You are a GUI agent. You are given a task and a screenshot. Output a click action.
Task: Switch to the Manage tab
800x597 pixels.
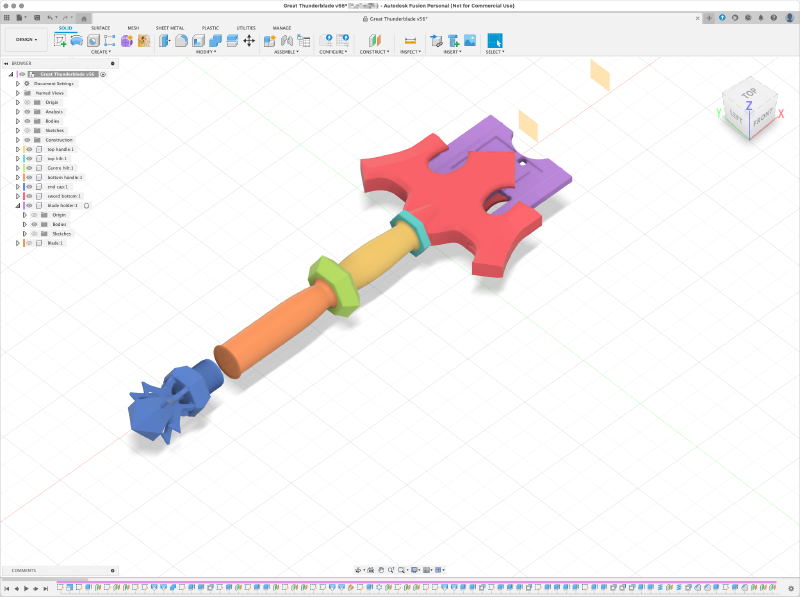(282, 28)
